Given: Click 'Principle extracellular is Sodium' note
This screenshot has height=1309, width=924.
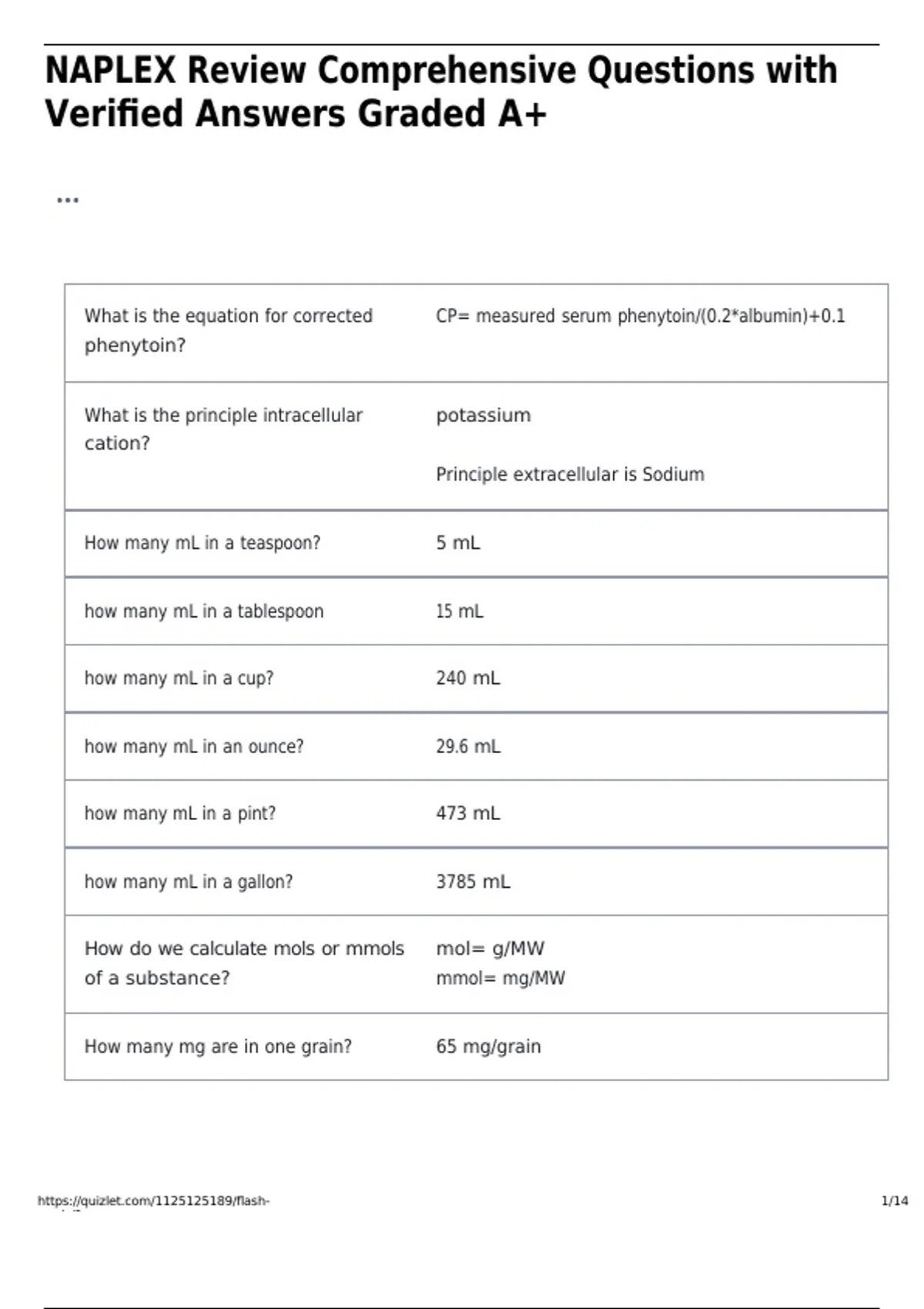Looking at the screenshot, I should (570, 474).
